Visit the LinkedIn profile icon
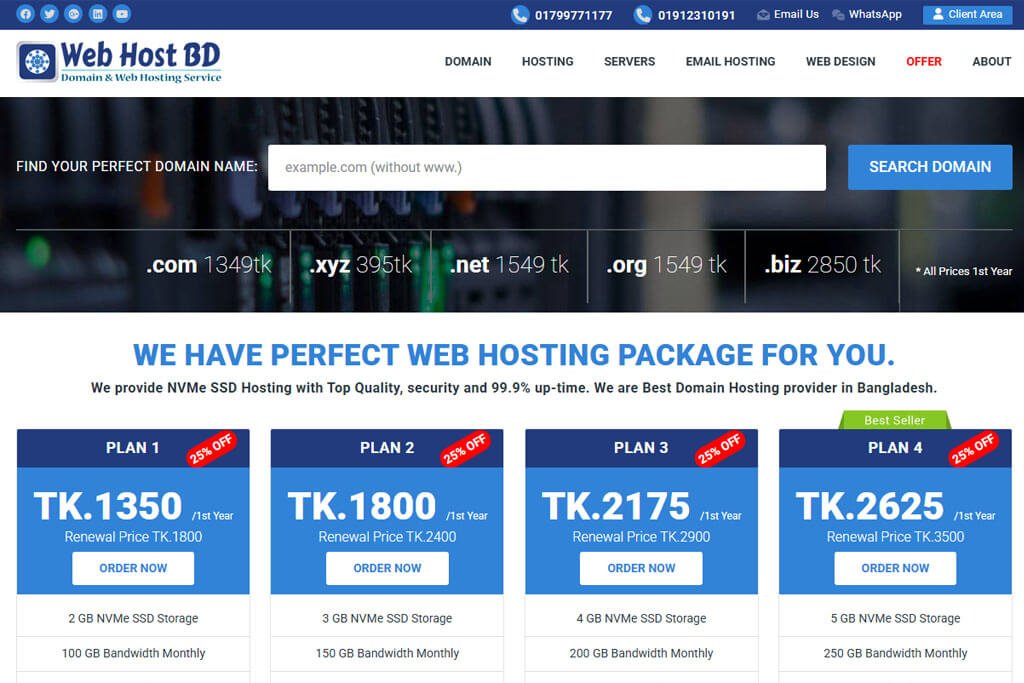This screenshot has height=683, width=1024. pyautogui.click(x=97, y=14)
